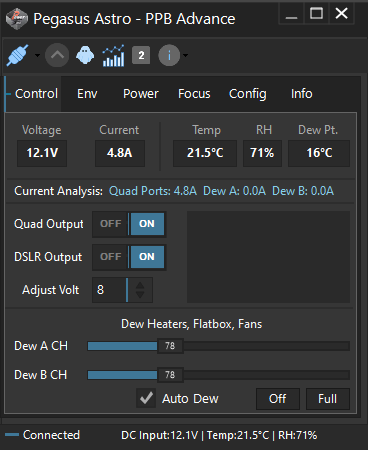Increase Adjust Volt with up arrow
368x450 pixels.
tap(140, 286)
